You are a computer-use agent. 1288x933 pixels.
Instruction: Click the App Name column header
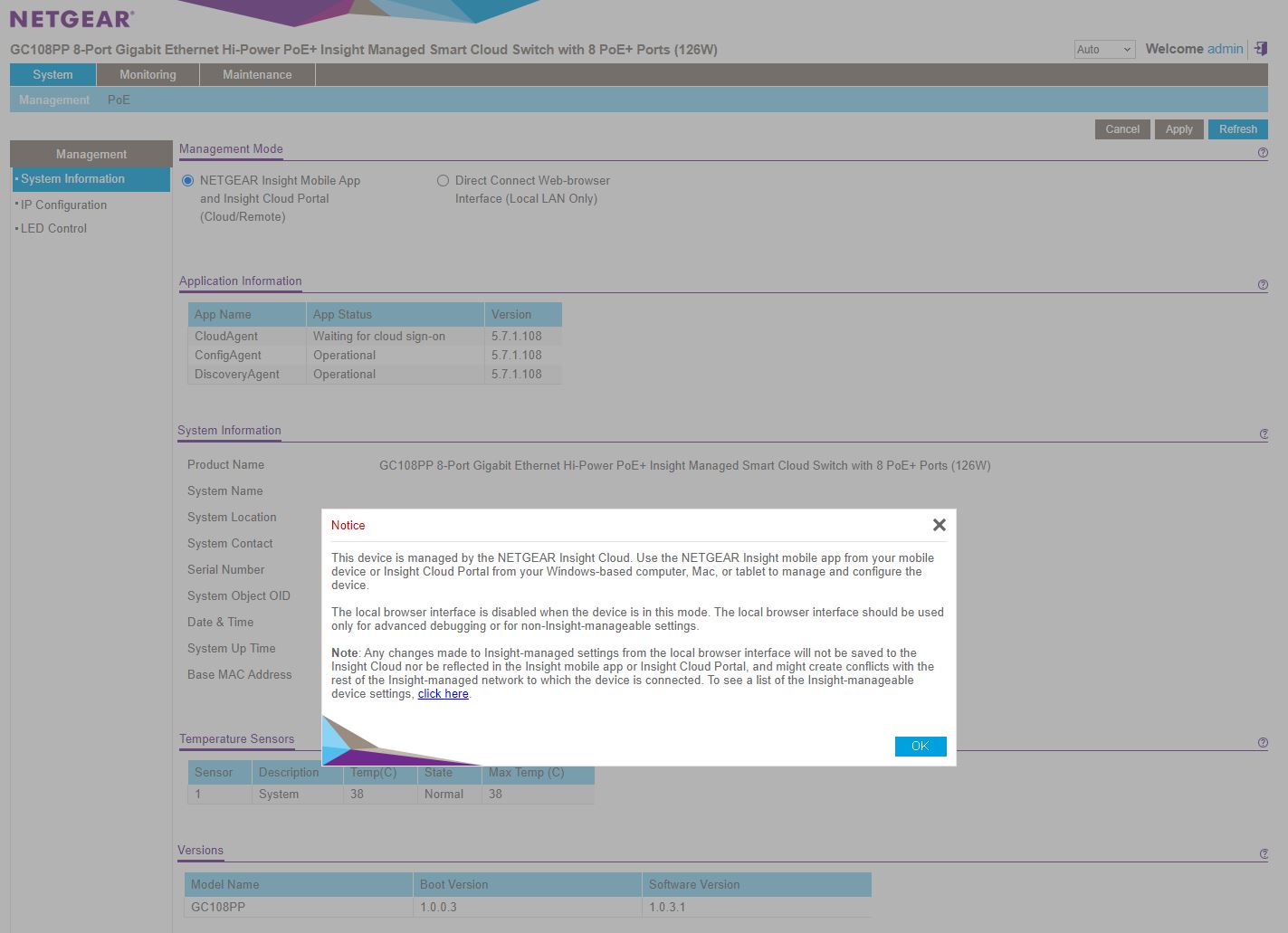pyautogui.click(x=246, y=315)
